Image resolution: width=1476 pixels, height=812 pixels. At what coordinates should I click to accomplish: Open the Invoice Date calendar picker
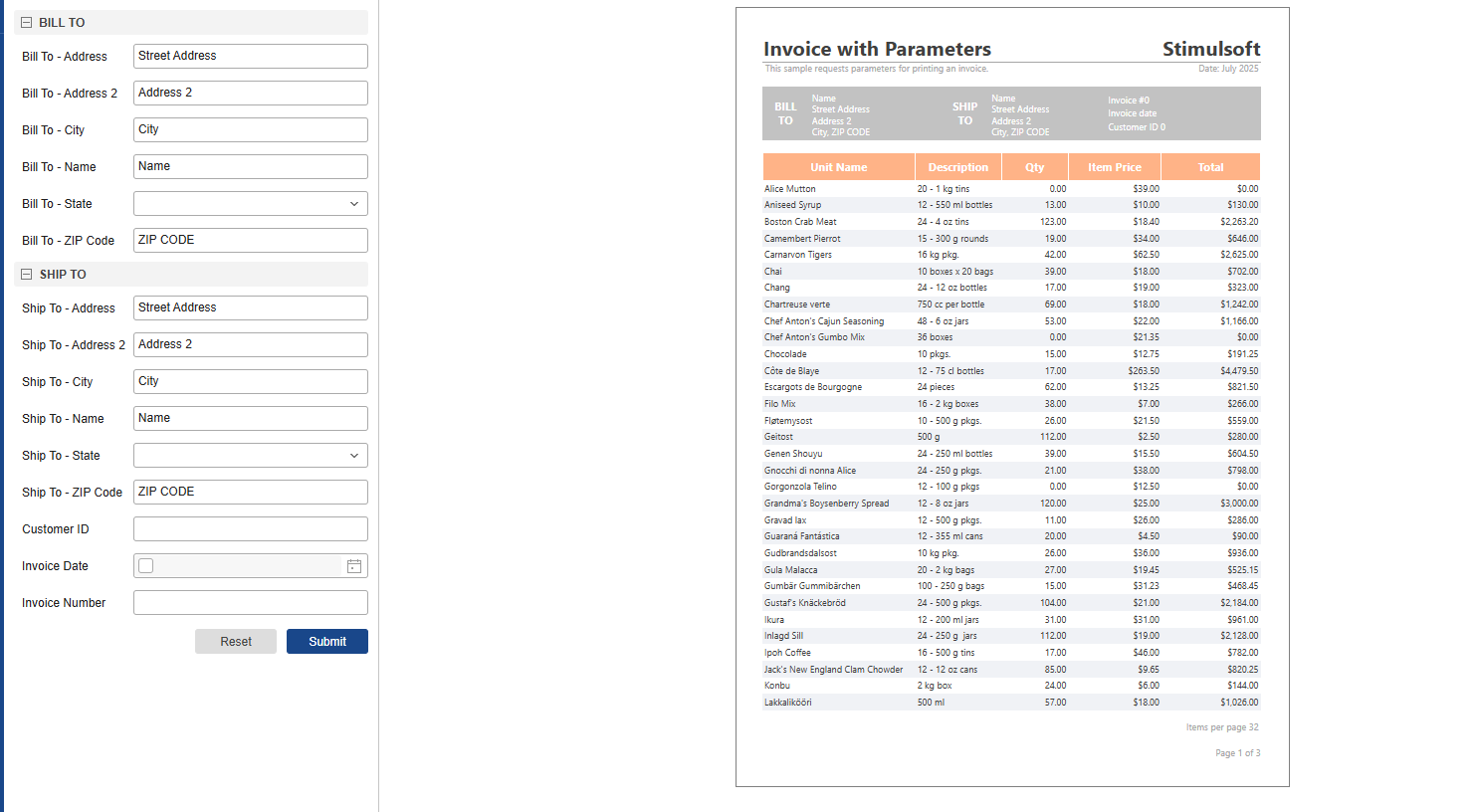(354, 566)
